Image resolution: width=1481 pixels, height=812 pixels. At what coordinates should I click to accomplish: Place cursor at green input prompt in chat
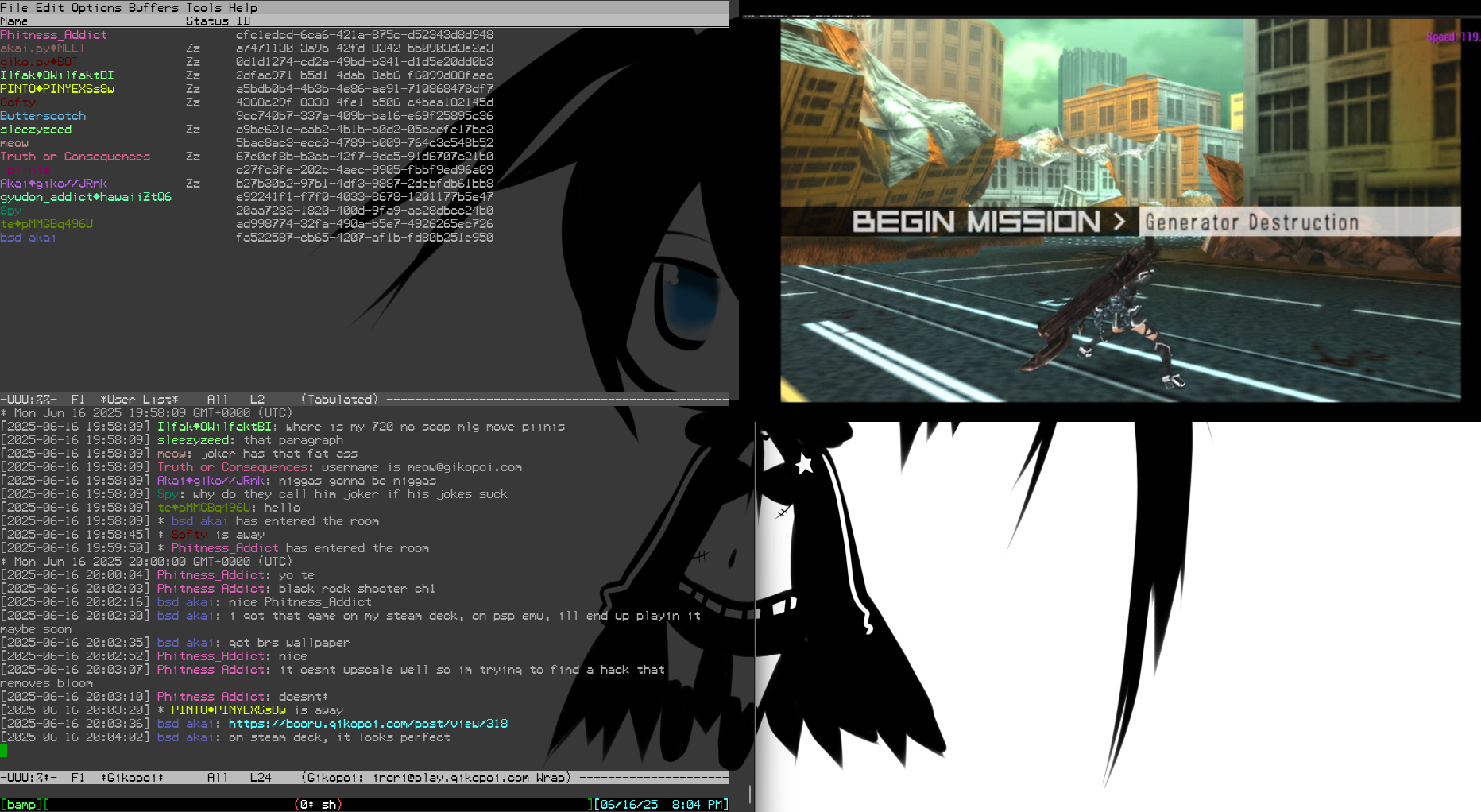[x=3, y=751]
